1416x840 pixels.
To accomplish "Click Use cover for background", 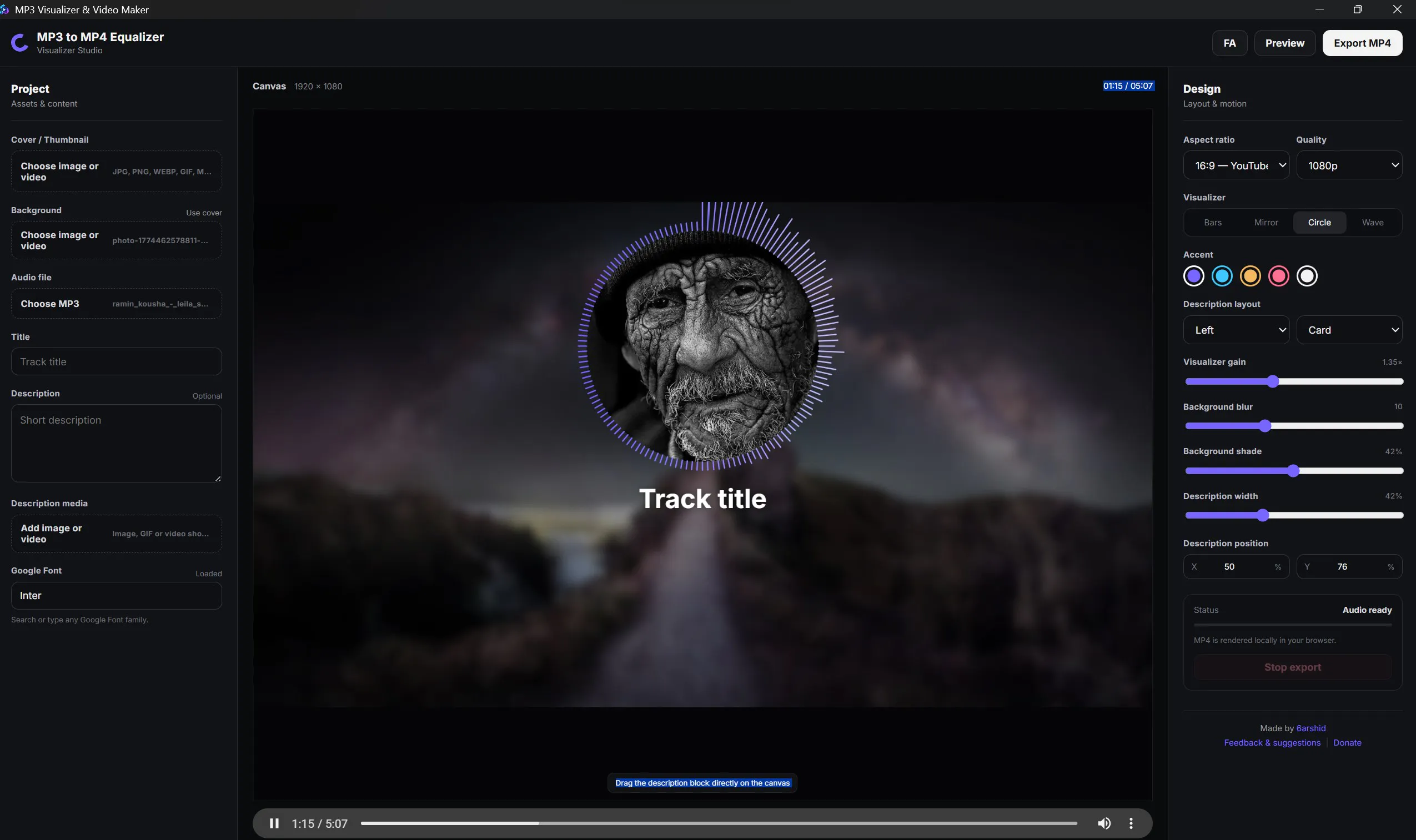I will coord(204,213).
